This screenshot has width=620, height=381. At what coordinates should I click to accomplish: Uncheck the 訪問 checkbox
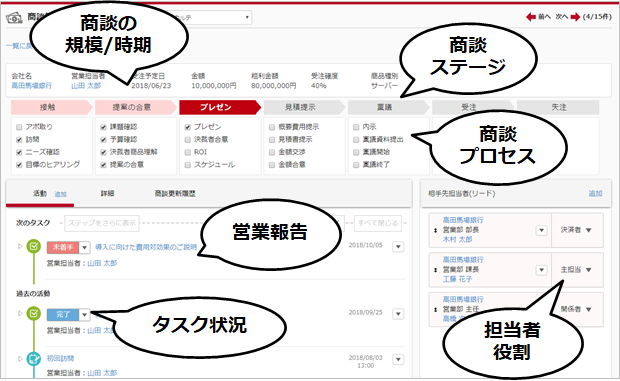19,140
